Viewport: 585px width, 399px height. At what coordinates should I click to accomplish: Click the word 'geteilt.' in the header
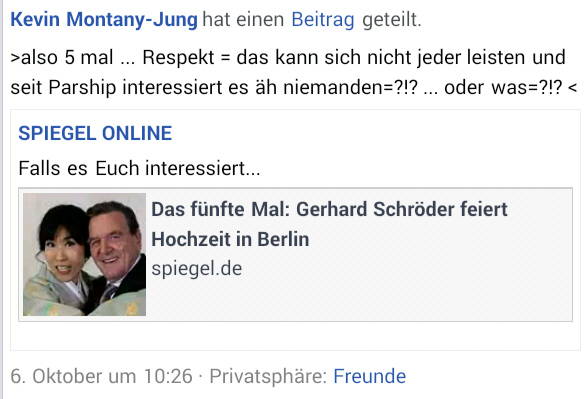tap(392, 20)
